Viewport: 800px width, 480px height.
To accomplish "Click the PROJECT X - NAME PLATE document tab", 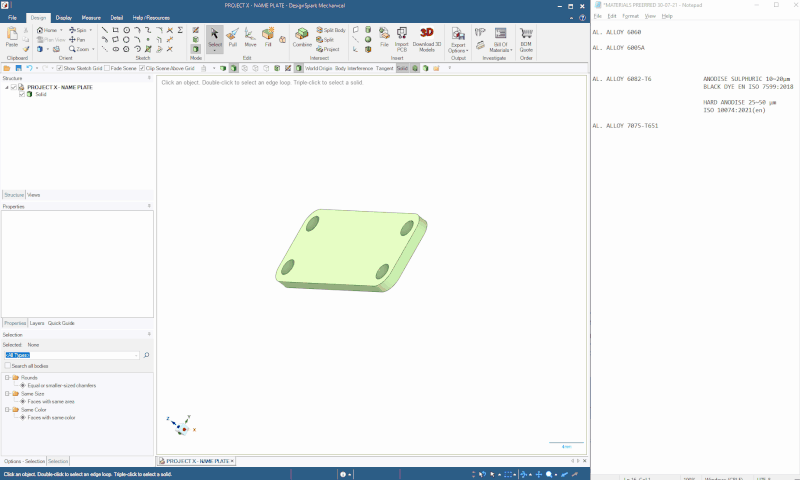I will click(x=197, y=461).
